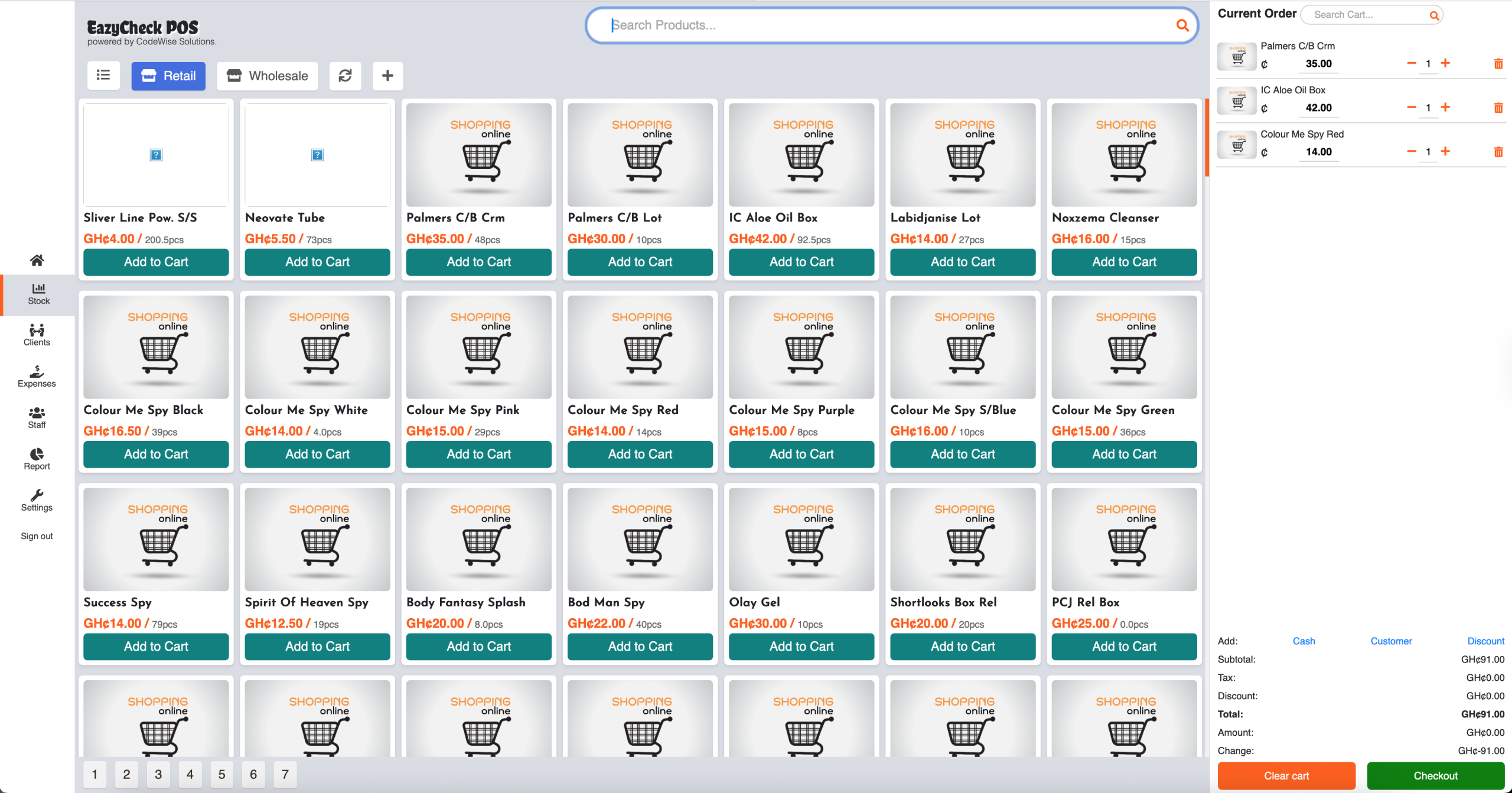This screenshot has height=793, width=1512.
Task: Click the Bod Man Spy product image
Action: click(x=640, y=540)
